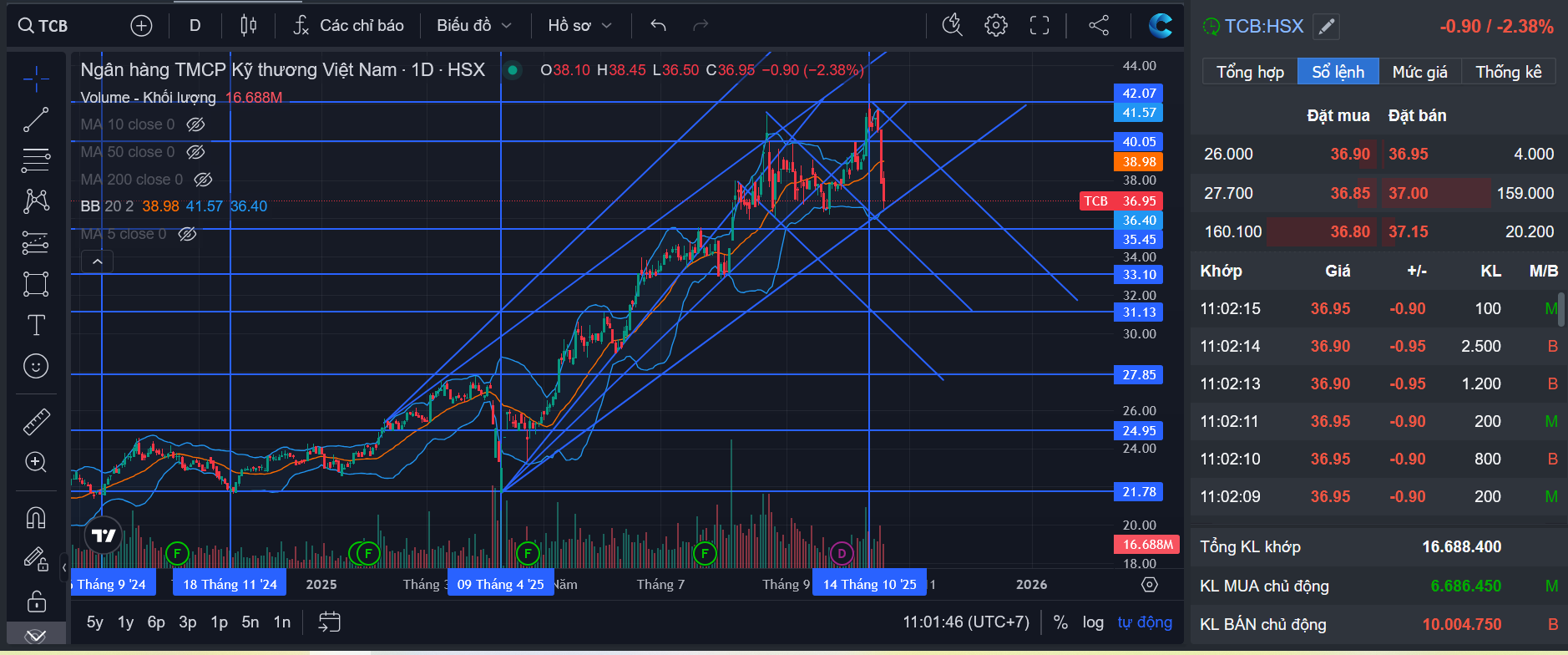Collapse the indicator legend list

tap(97, 262)
